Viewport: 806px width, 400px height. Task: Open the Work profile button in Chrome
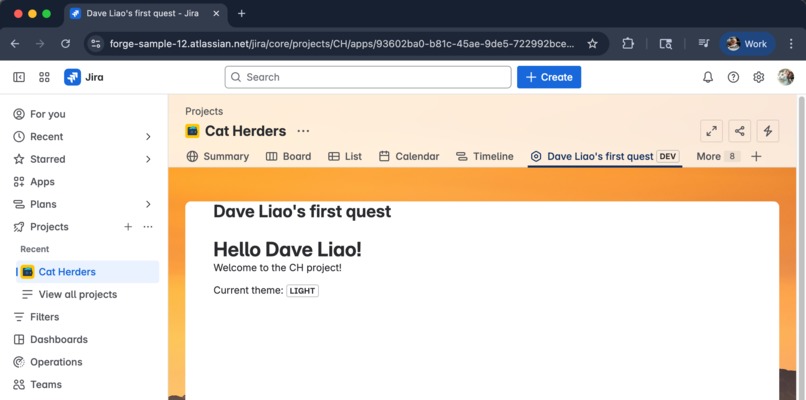pos(746,44)
